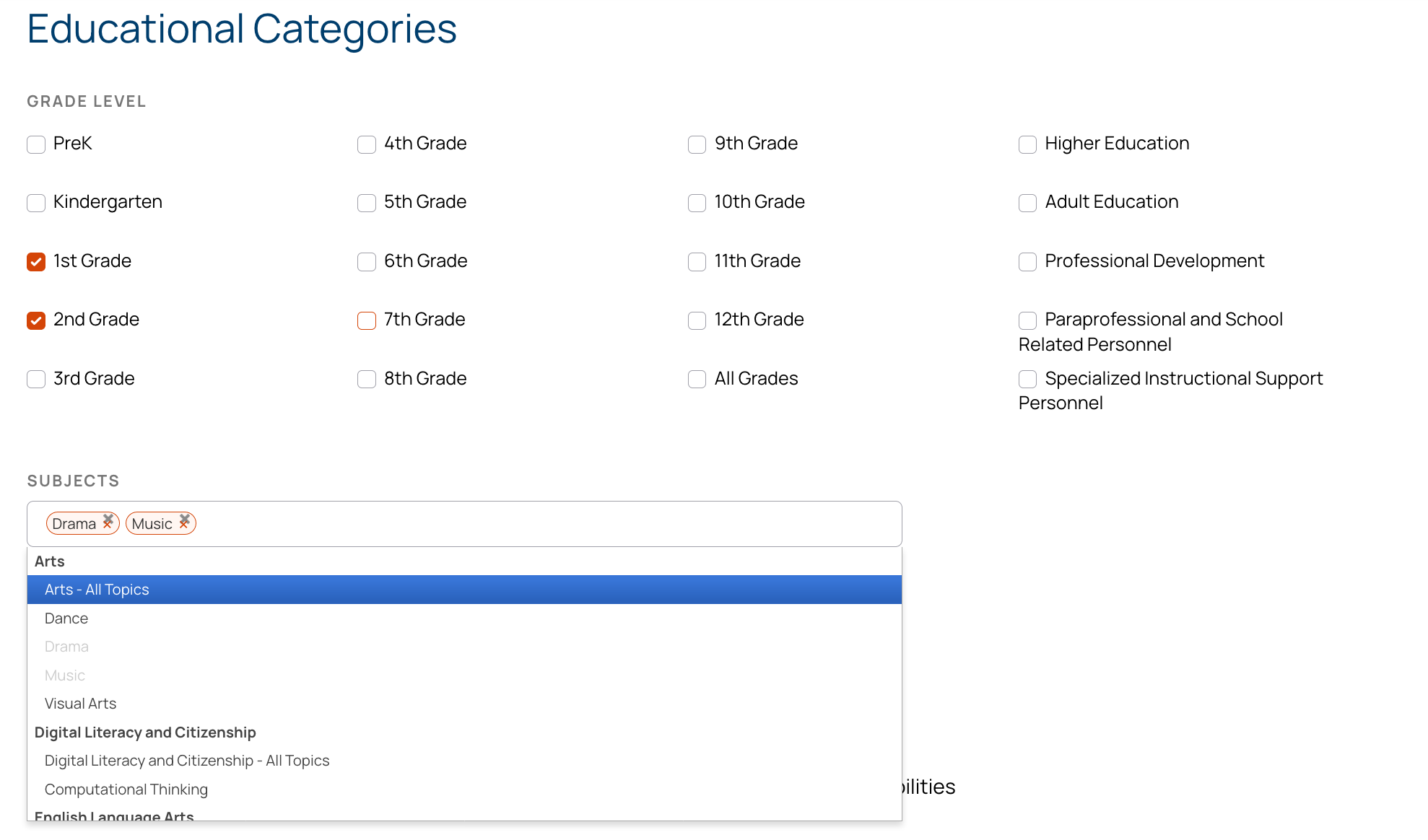Check the 7th Grade checkbox

(x=366, y=320)
